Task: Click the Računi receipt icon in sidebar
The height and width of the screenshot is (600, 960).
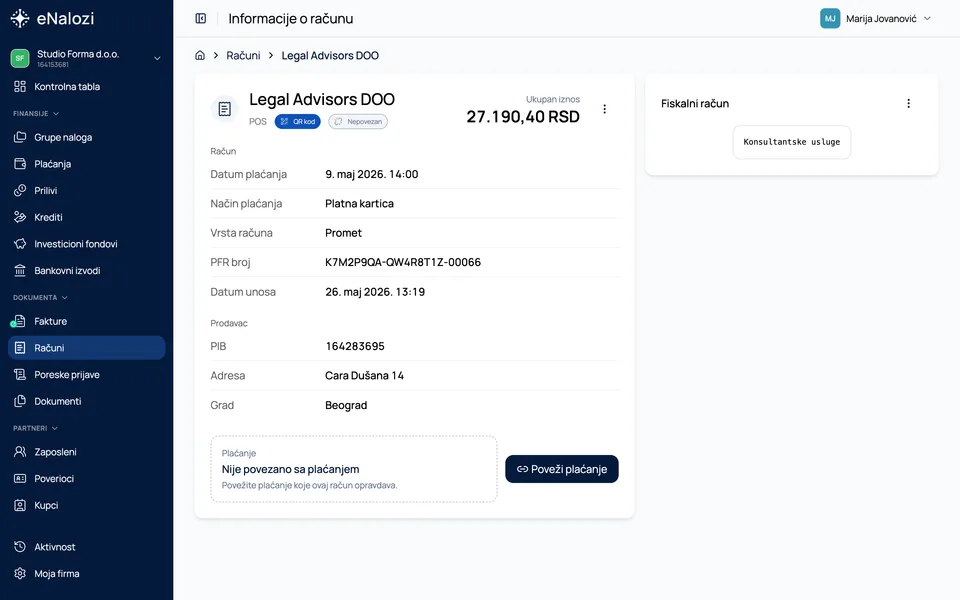Action: [x=20, y=348]
